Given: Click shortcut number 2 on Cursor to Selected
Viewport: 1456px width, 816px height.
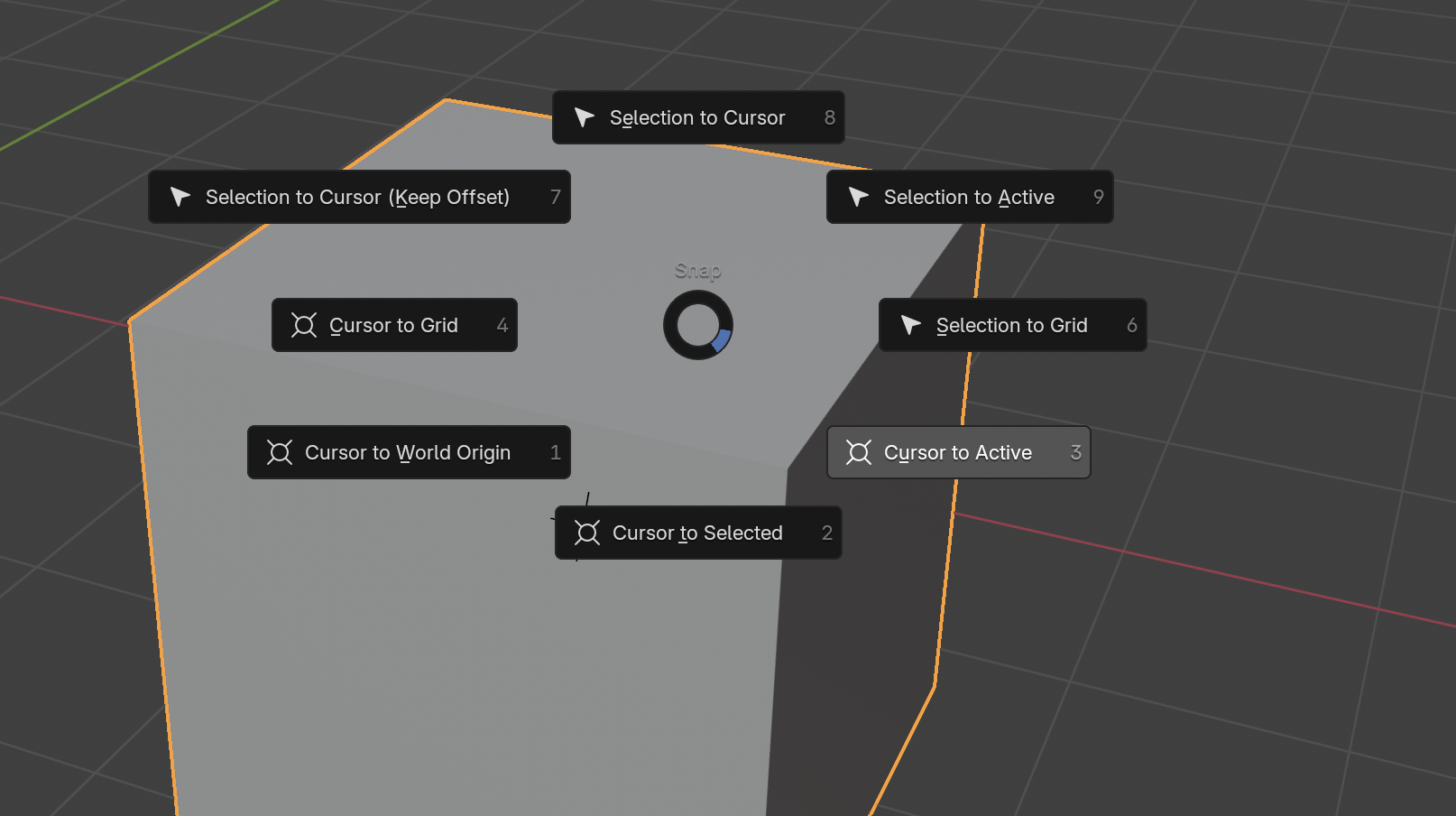Looking at the screenshot, I should point(827,533).
